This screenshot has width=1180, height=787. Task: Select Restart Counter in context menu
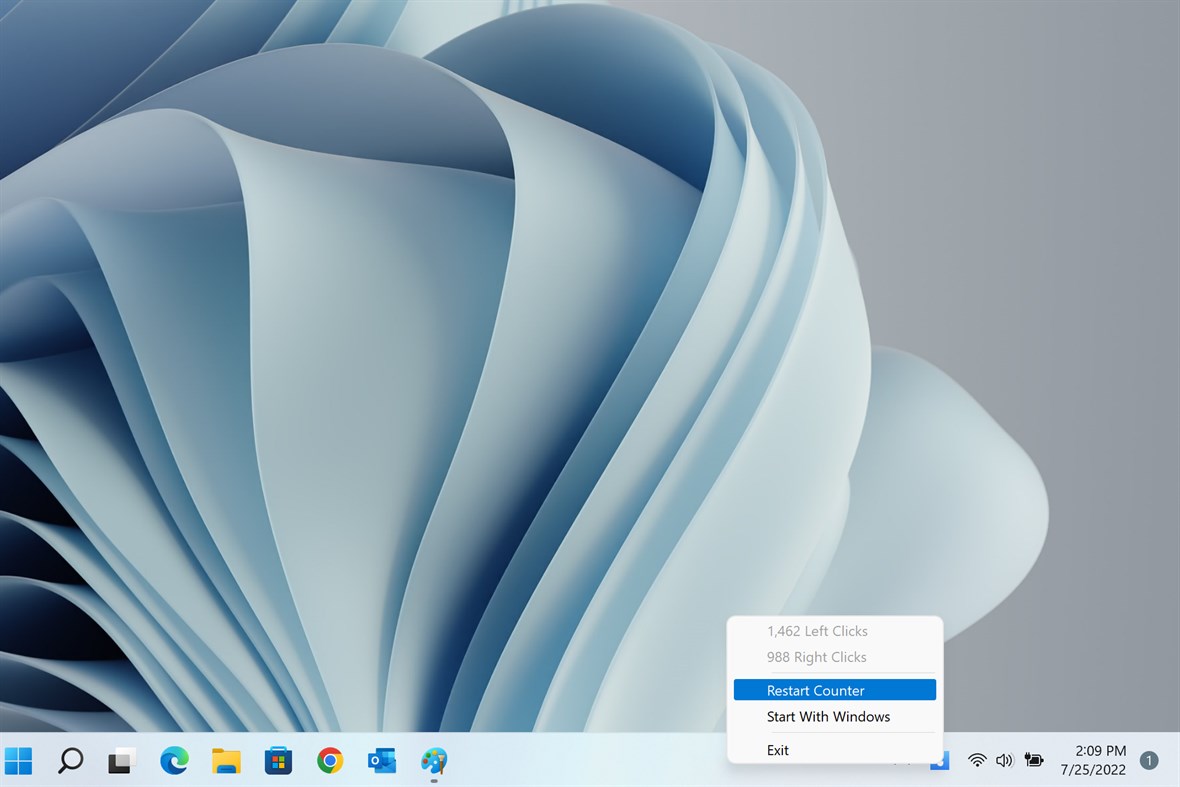coord(835,690)
